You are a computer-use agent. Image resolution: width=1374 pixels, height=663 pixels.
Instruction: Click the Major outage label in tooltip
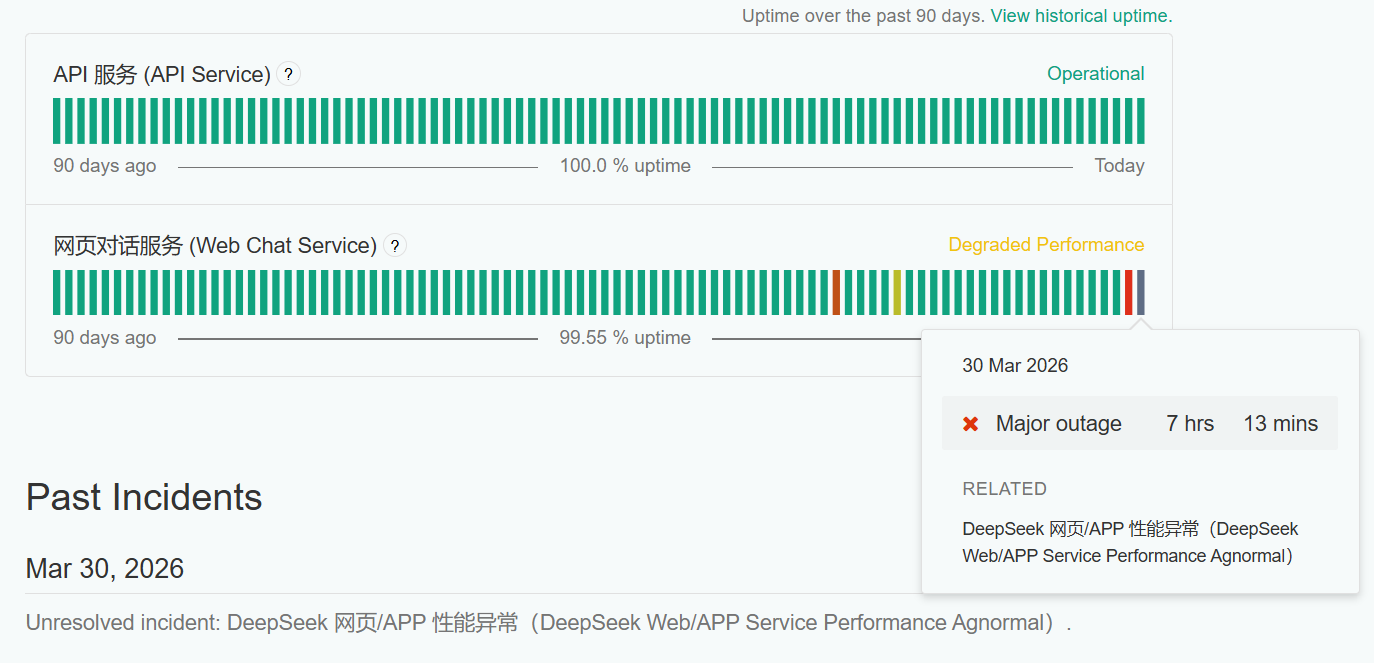coord(1059,424)
